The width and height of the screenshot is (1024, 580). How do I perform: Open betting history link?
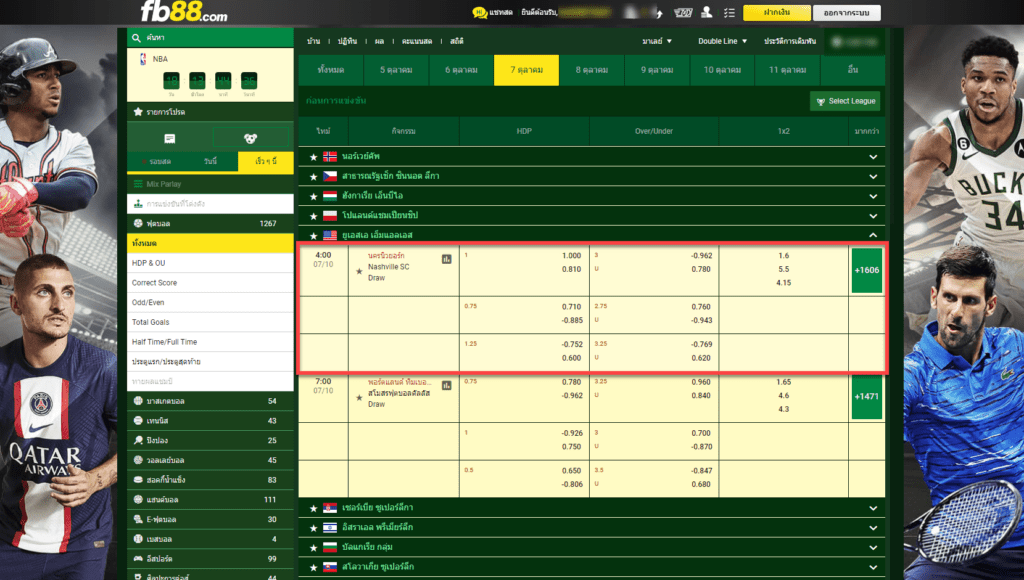point(790,41)
